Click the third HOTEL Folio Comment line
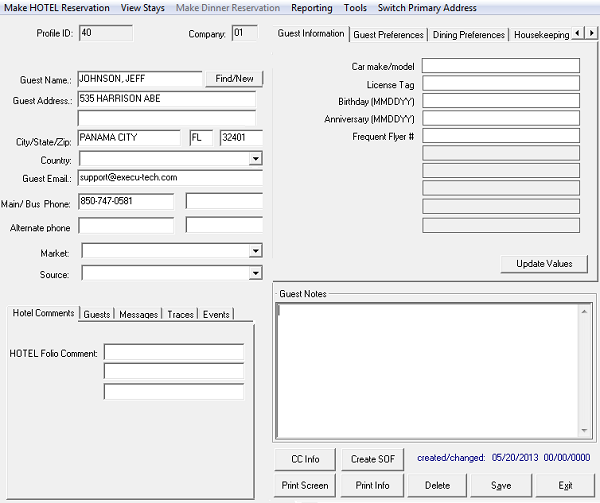 (174, 392)
